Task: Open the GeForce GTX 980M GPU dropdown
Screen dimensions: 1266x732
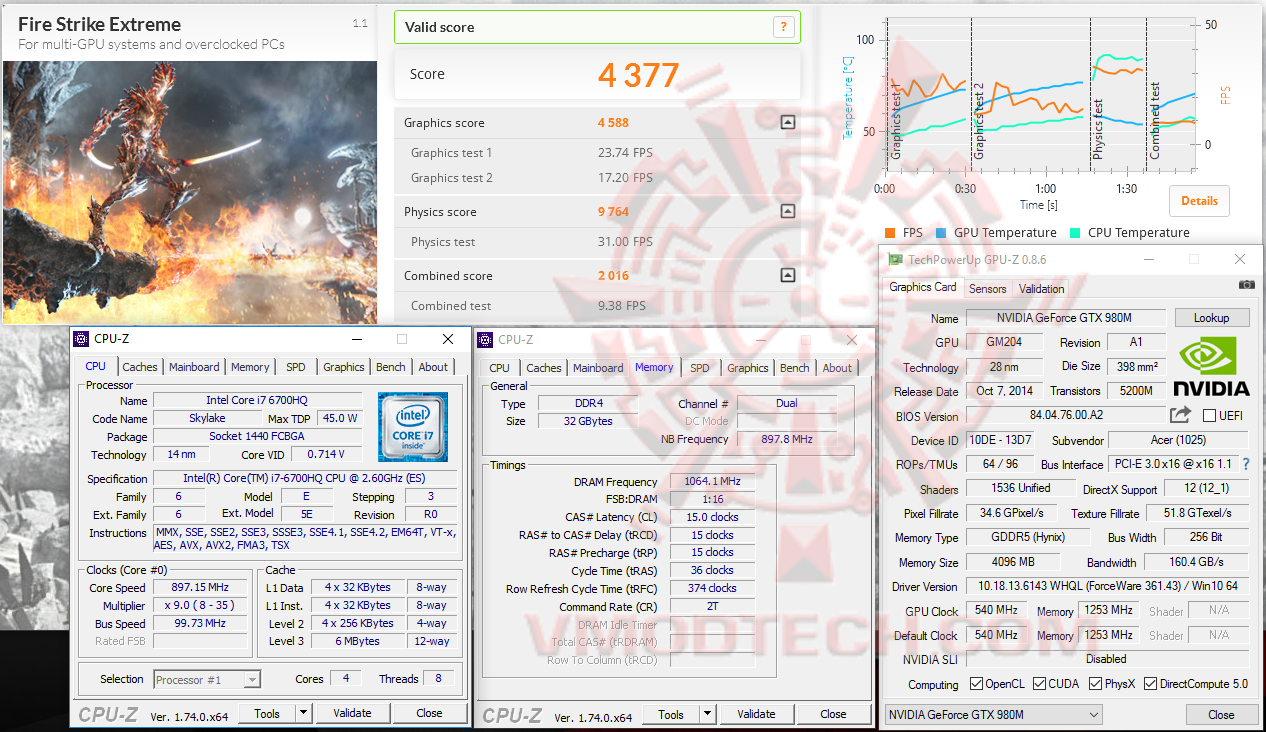Action: pyautogui.click(x=994, y=714)
